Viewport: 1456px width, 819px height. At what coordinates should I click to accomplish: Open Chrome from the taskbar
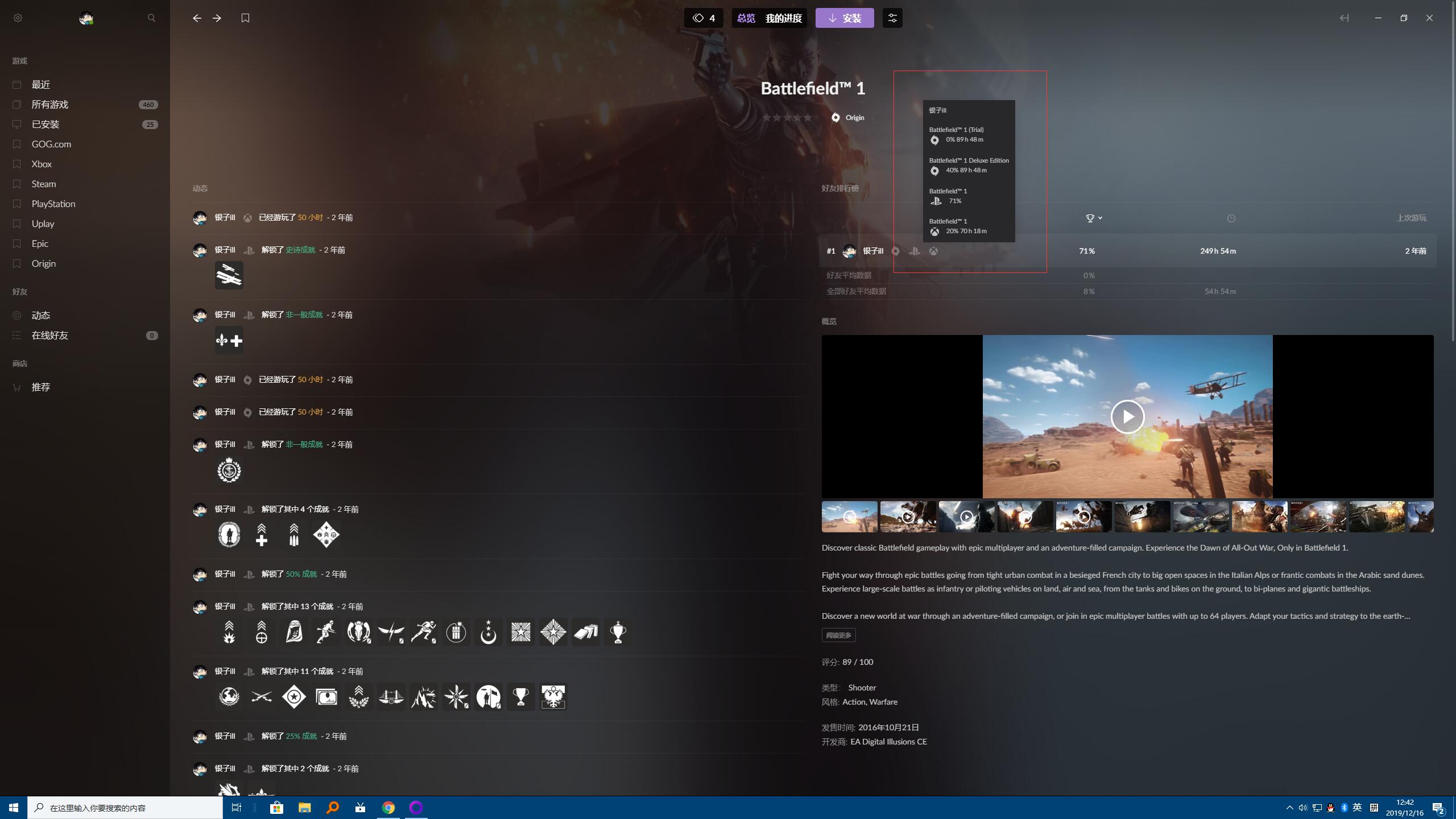(x=388, y=808)
